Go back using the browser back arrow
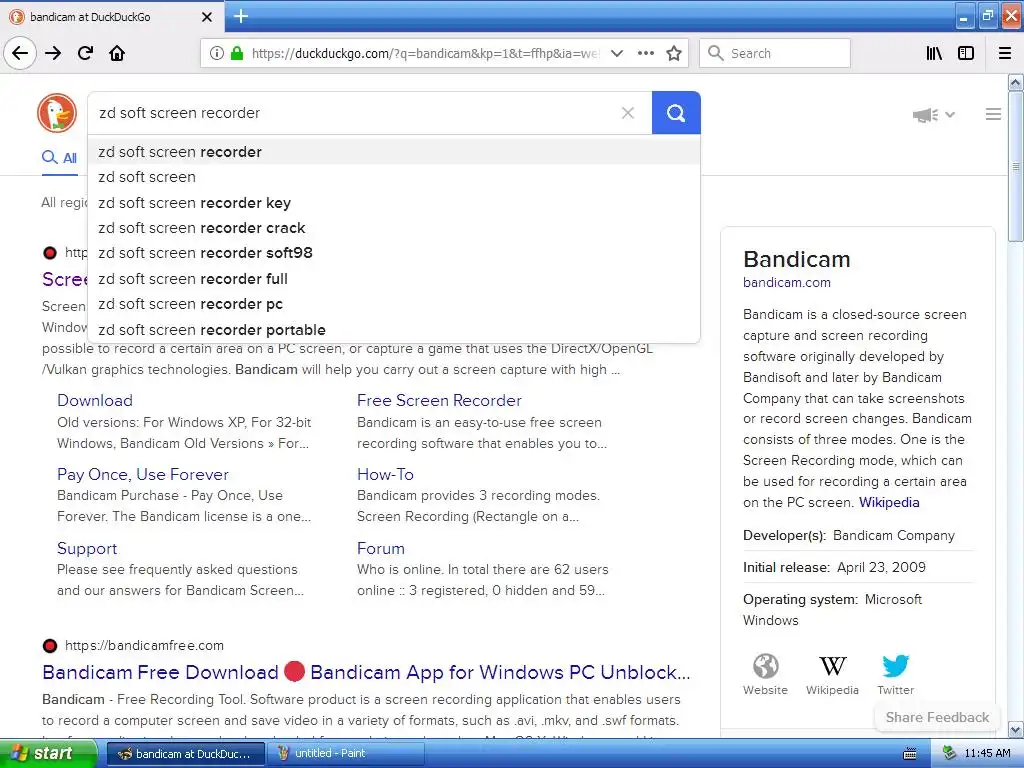The height and width of the screenshot is (768, 1024). pyautogui.click(x=20, y=53)
